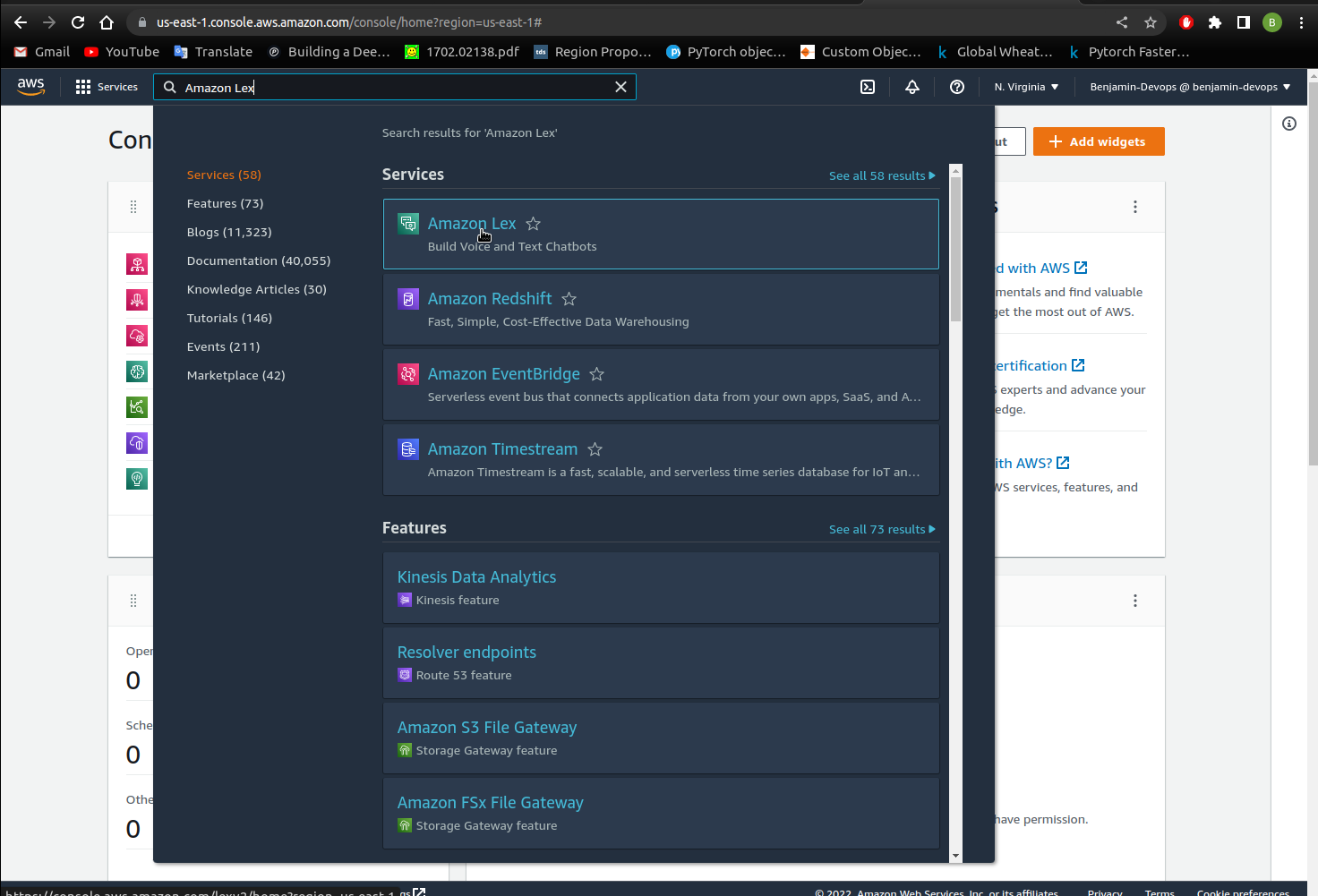Favorite Amazon EventBridge with the star
Viewport: 1318px width, 896px height.
pyautogui.click(x=597, y=374)
